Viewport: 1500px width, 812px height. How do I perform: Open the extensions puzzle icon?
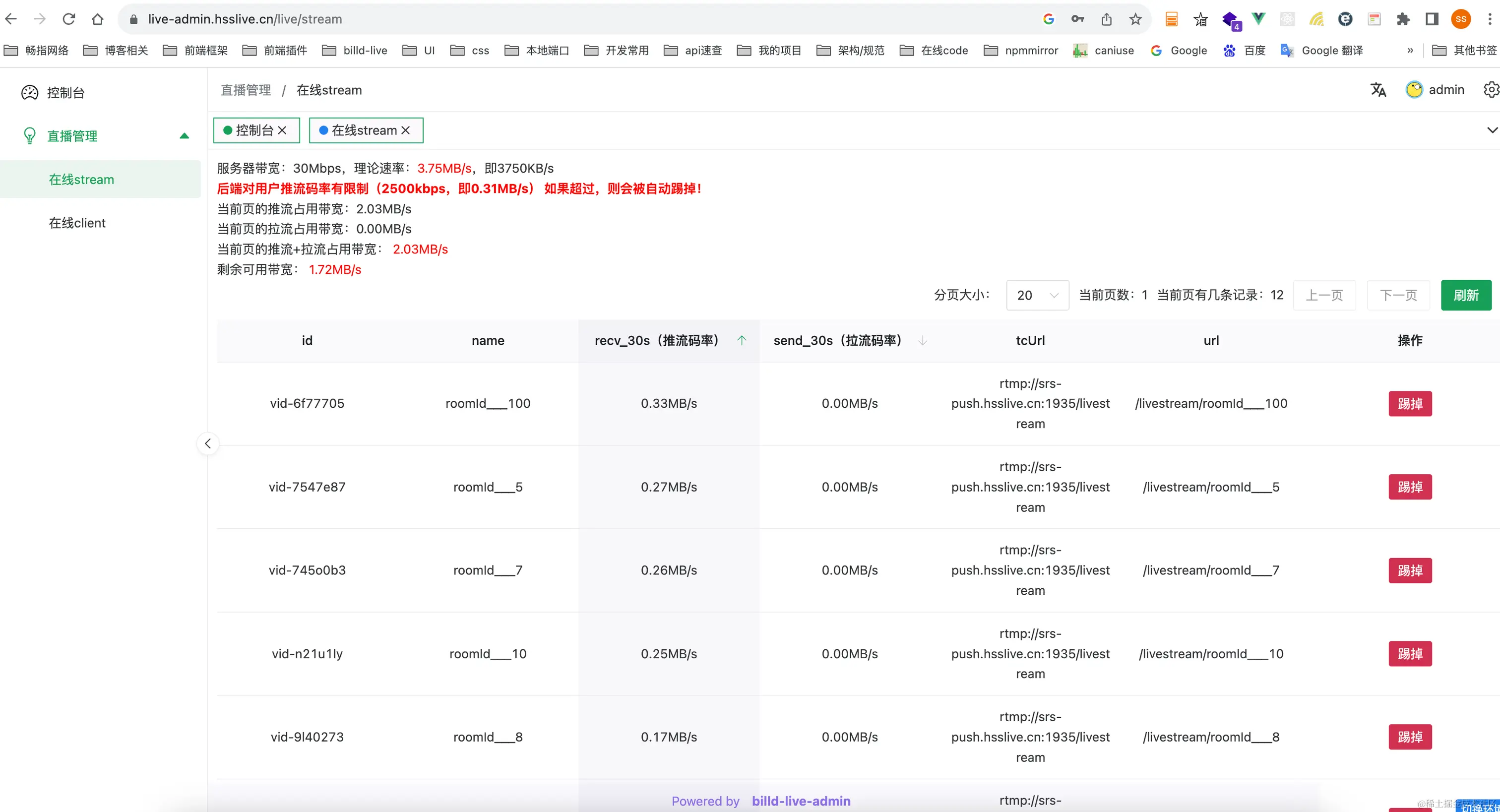point(1403,19)
